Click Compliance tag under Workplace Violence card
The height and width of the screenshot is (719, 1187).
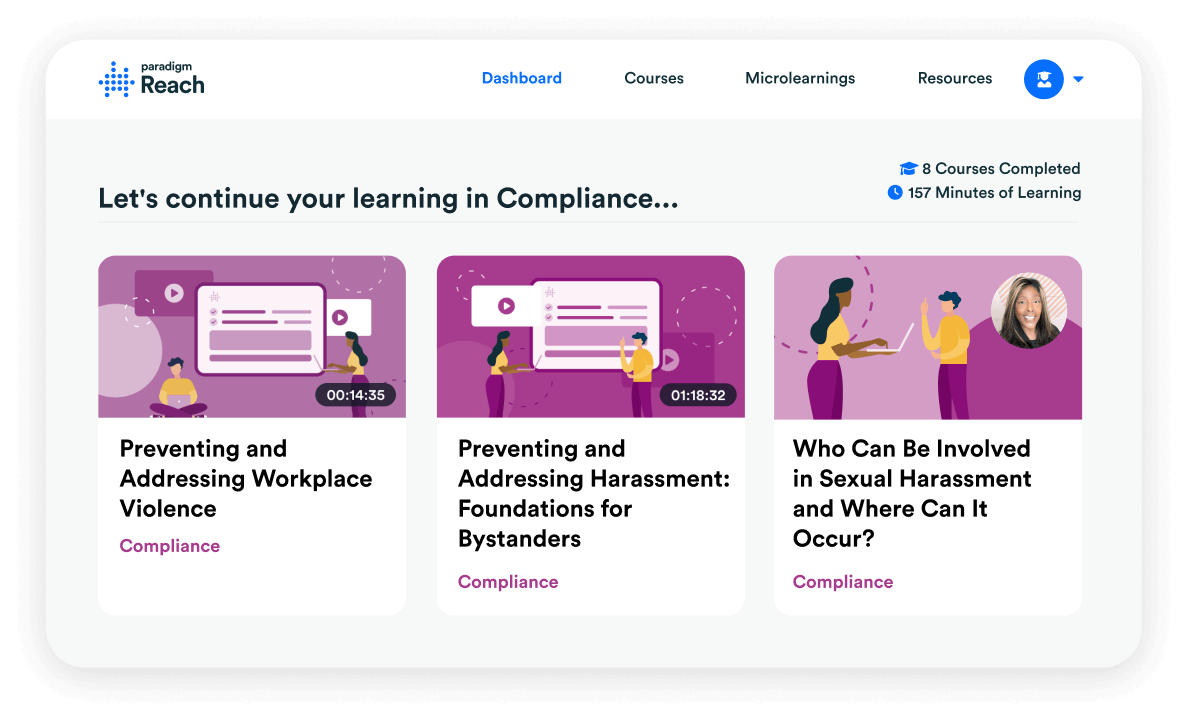170,546
